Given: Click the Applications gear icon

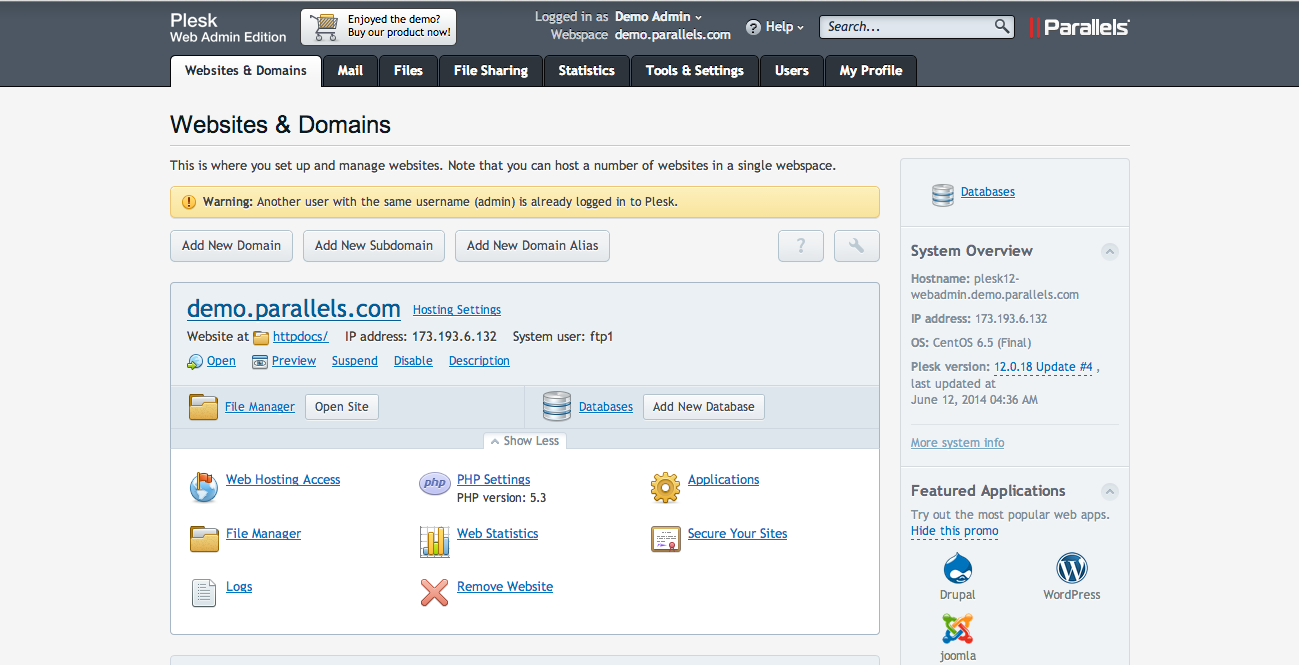Looking at the screenshot, I should tap(666, 487).
